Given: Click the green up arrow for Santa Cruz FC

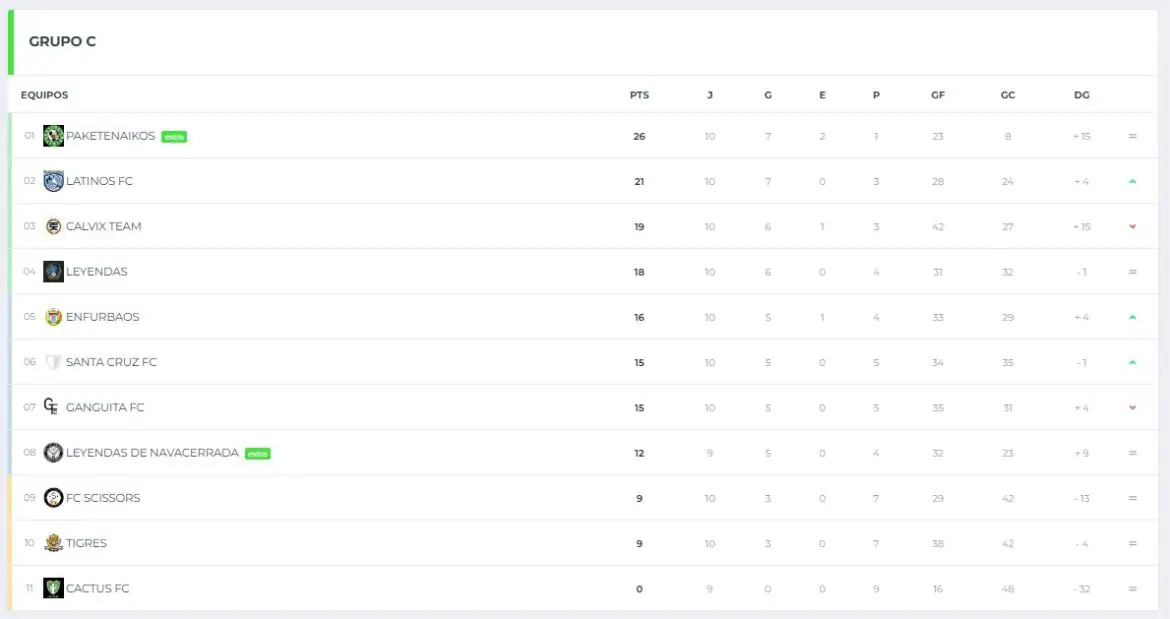Looking at the screenshot, I should point(1133,362).
